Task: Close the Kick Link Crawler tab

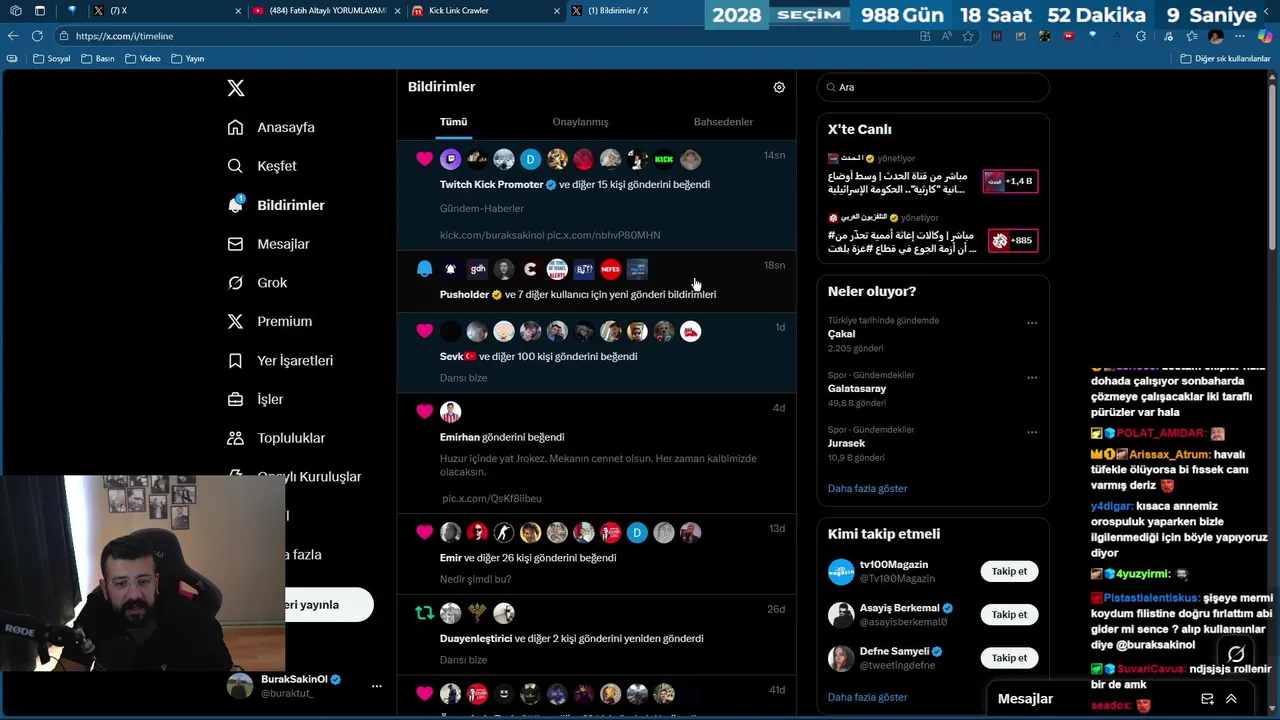Action: (557, 11)
